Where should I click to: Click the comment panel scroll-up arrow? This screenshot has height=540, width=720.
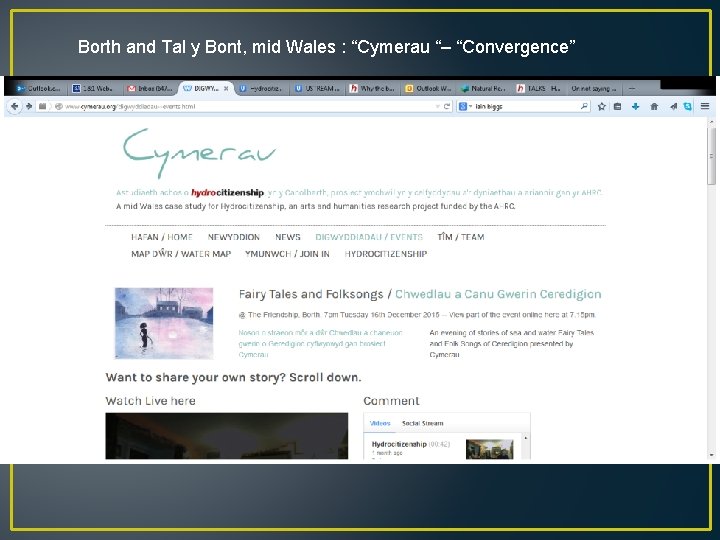coord(526,439)
